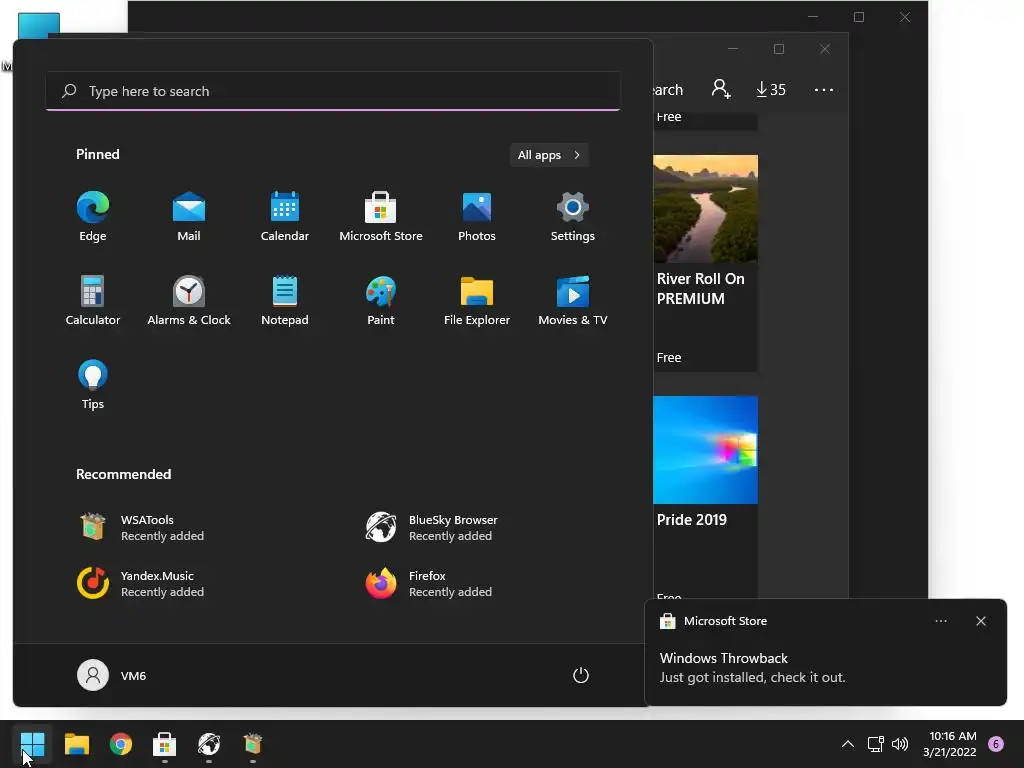
Task: Switch to BlueSky Browser on taskbar
Action: (x=209, y=744)
